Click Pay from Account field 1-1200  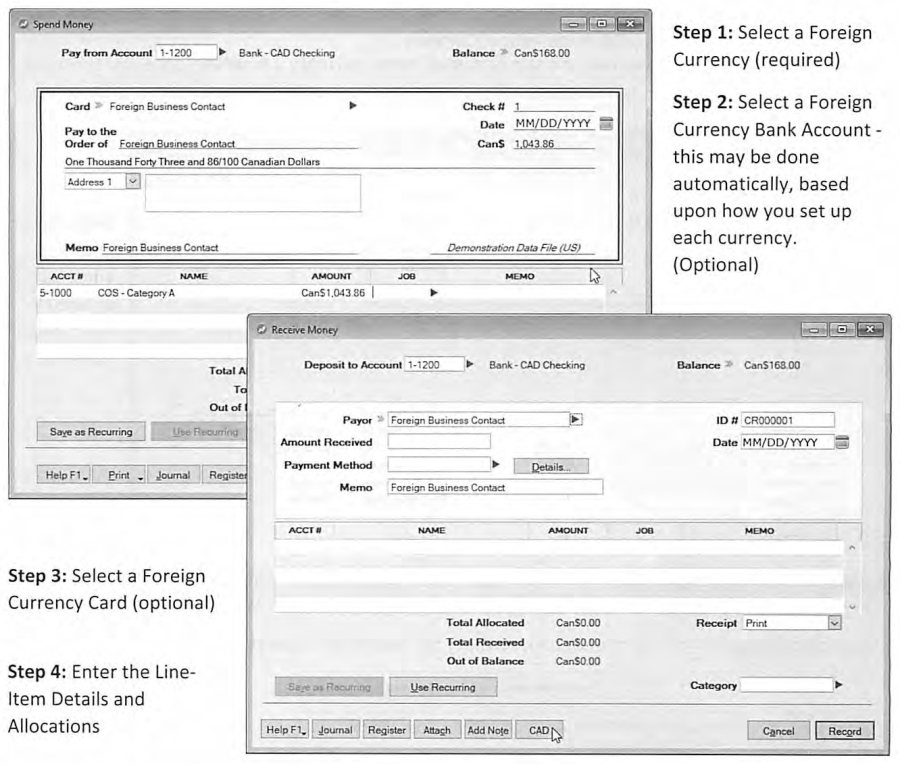(x=186, y=52)
